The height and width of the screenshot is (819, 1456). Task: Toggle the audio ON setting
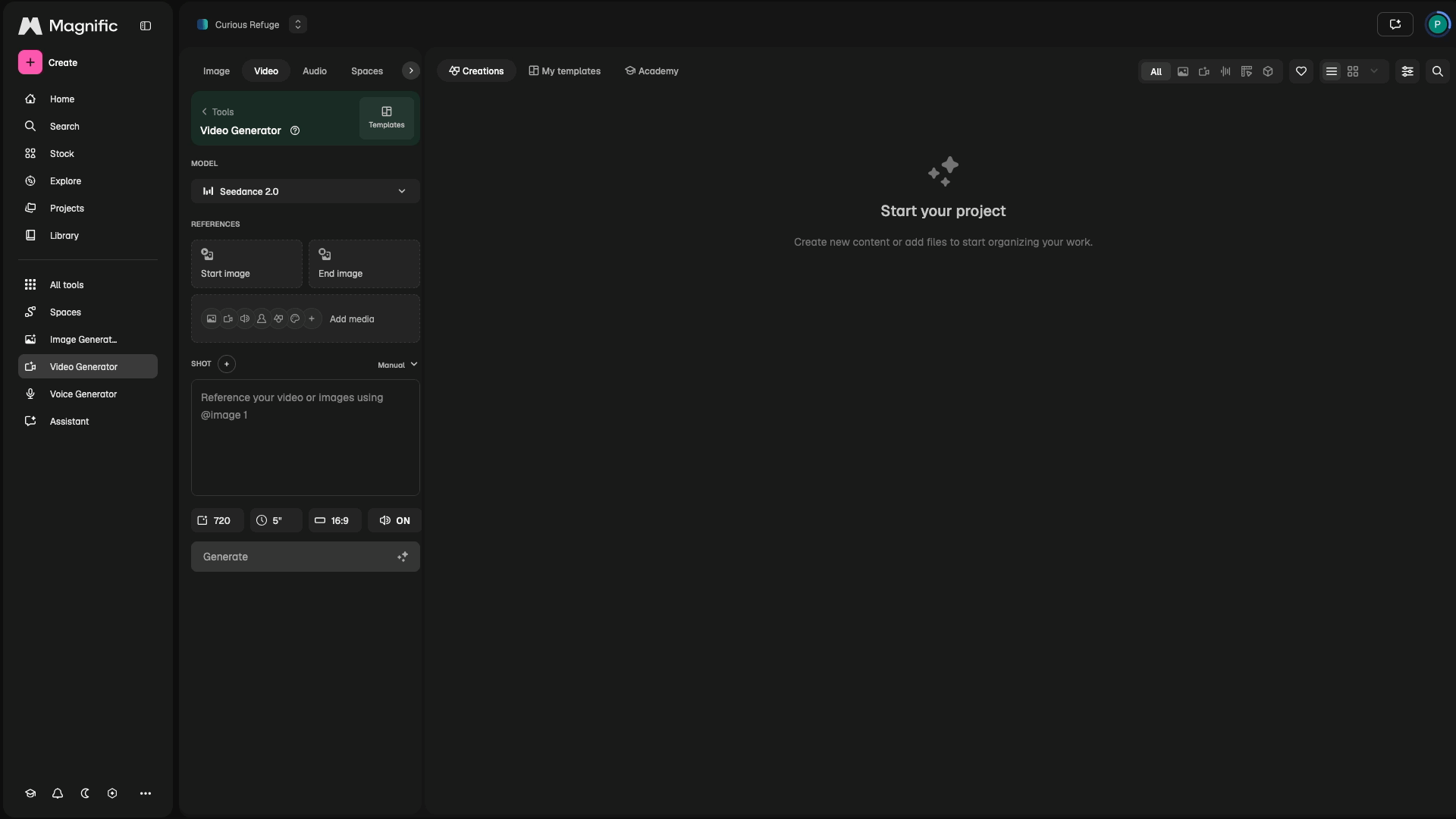point(394,520)
